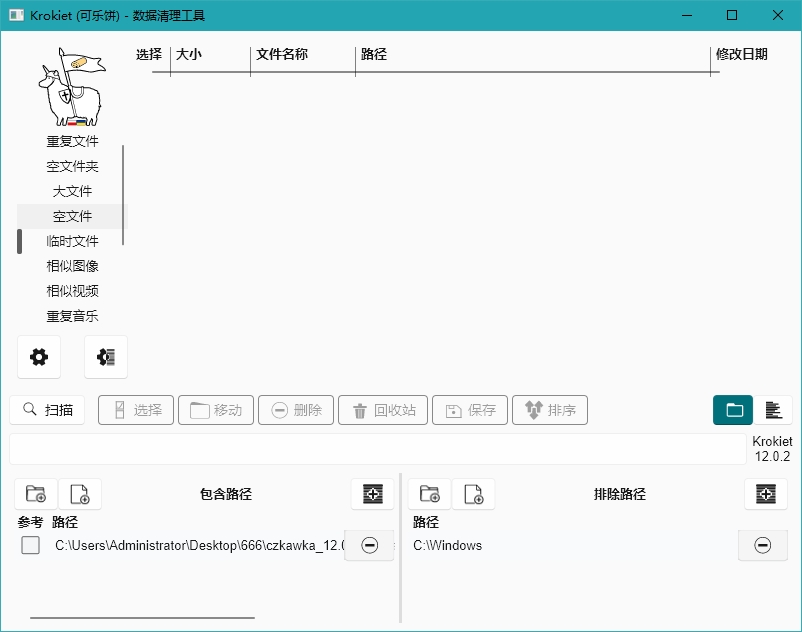Image resolution: width=802 pixels, height=632 pixels.
Task: Select the 空文件 tool
Action: 72,216
